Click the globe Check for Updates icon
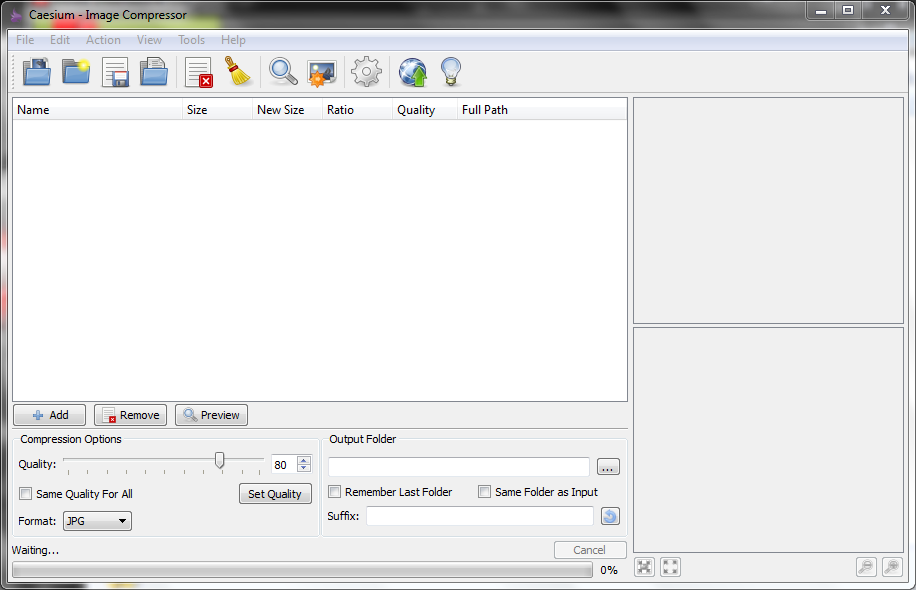This screenshot has width=916, height=590. pos(413,72)
